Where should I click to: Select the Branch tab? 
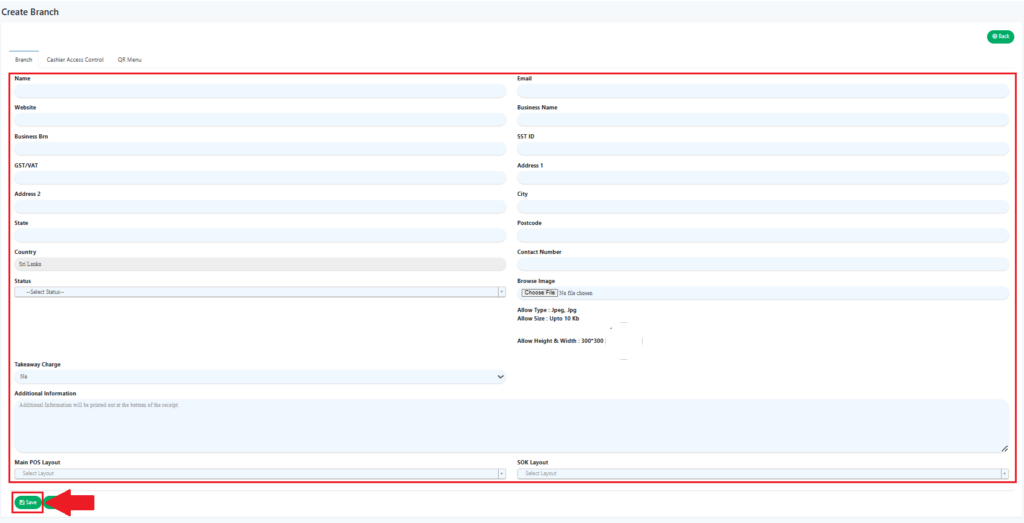(x=23, y=60)
